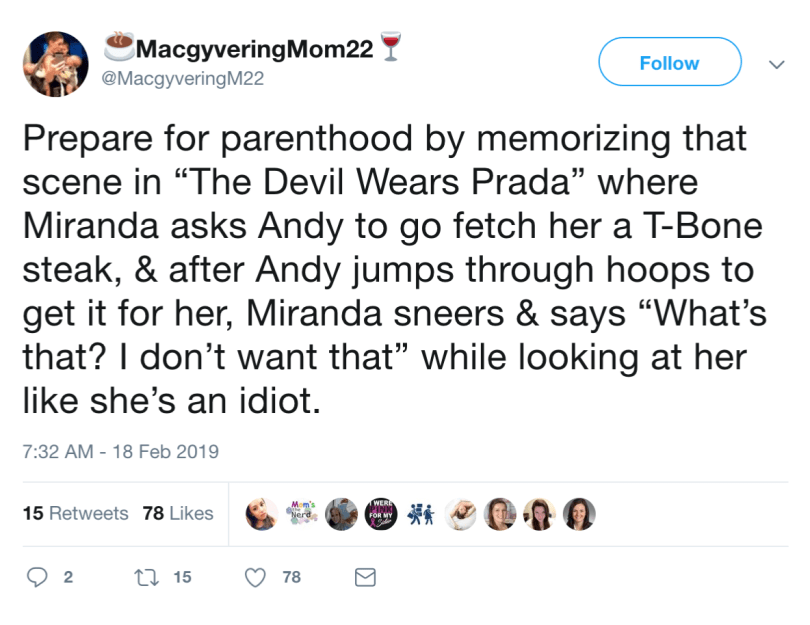The image size is (810, 625).
Task: Click the third liker avatar in the row
Action: coord(342,513)
